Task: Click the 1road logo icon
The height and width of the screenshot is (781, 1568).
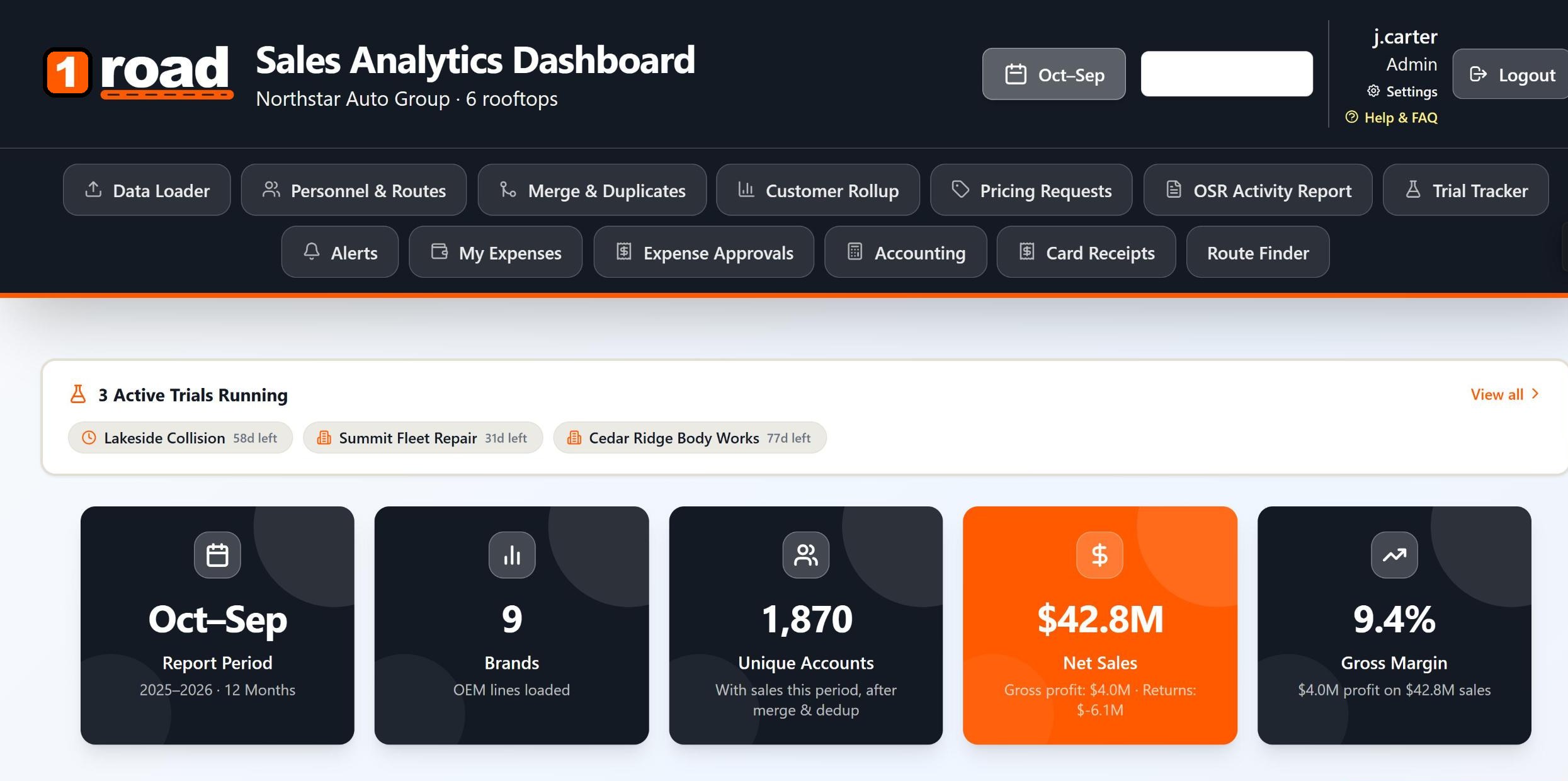Action: point(68,72)
